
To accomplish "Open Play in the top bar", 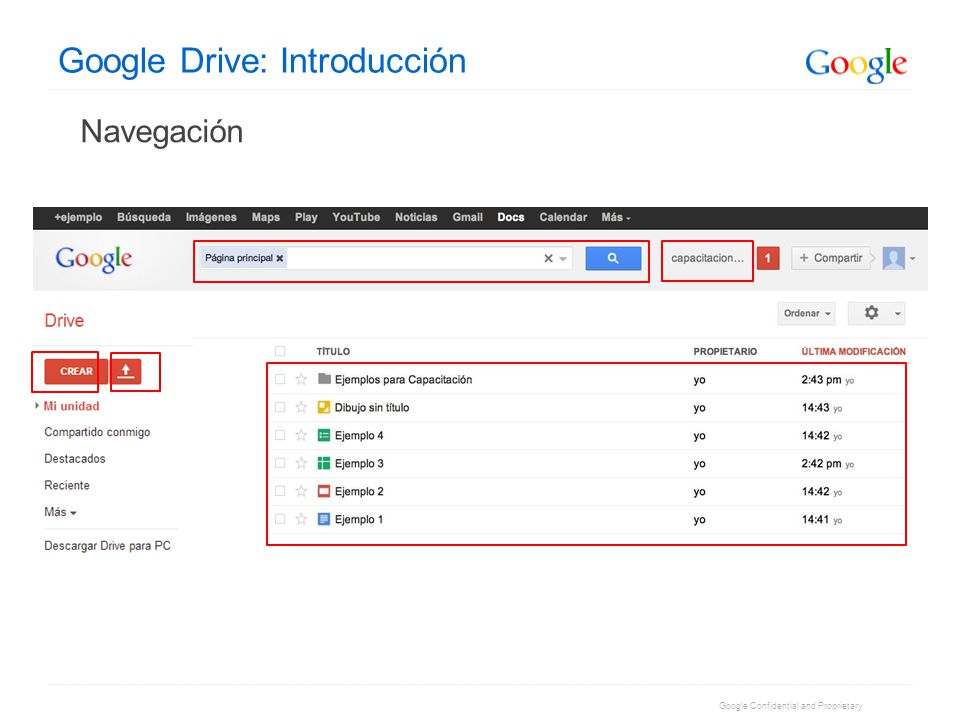I will [x=306, y=217].
